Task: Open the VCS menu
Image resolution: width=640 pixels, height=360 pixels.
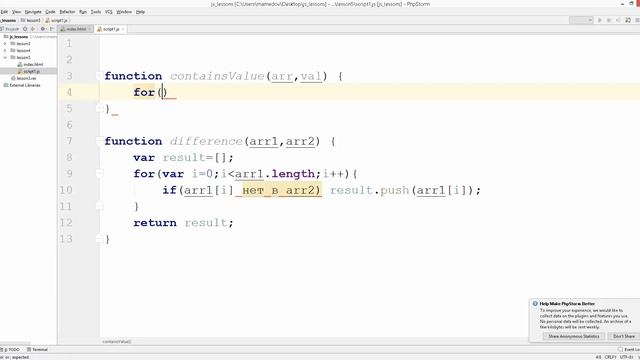Action: pyautogui.click(x=109, y=12)
